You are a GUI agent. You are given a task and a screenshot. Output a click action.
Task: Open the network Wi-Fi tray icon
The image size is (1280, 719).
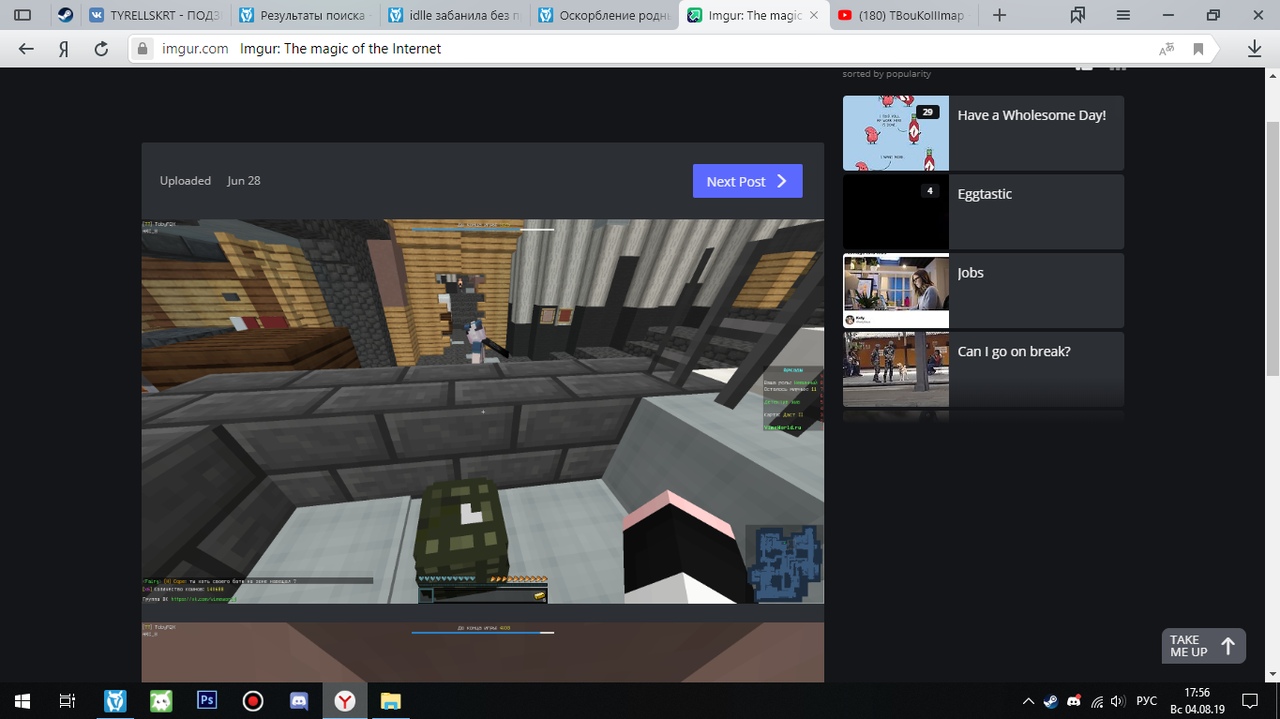[x=1097, y=701]
